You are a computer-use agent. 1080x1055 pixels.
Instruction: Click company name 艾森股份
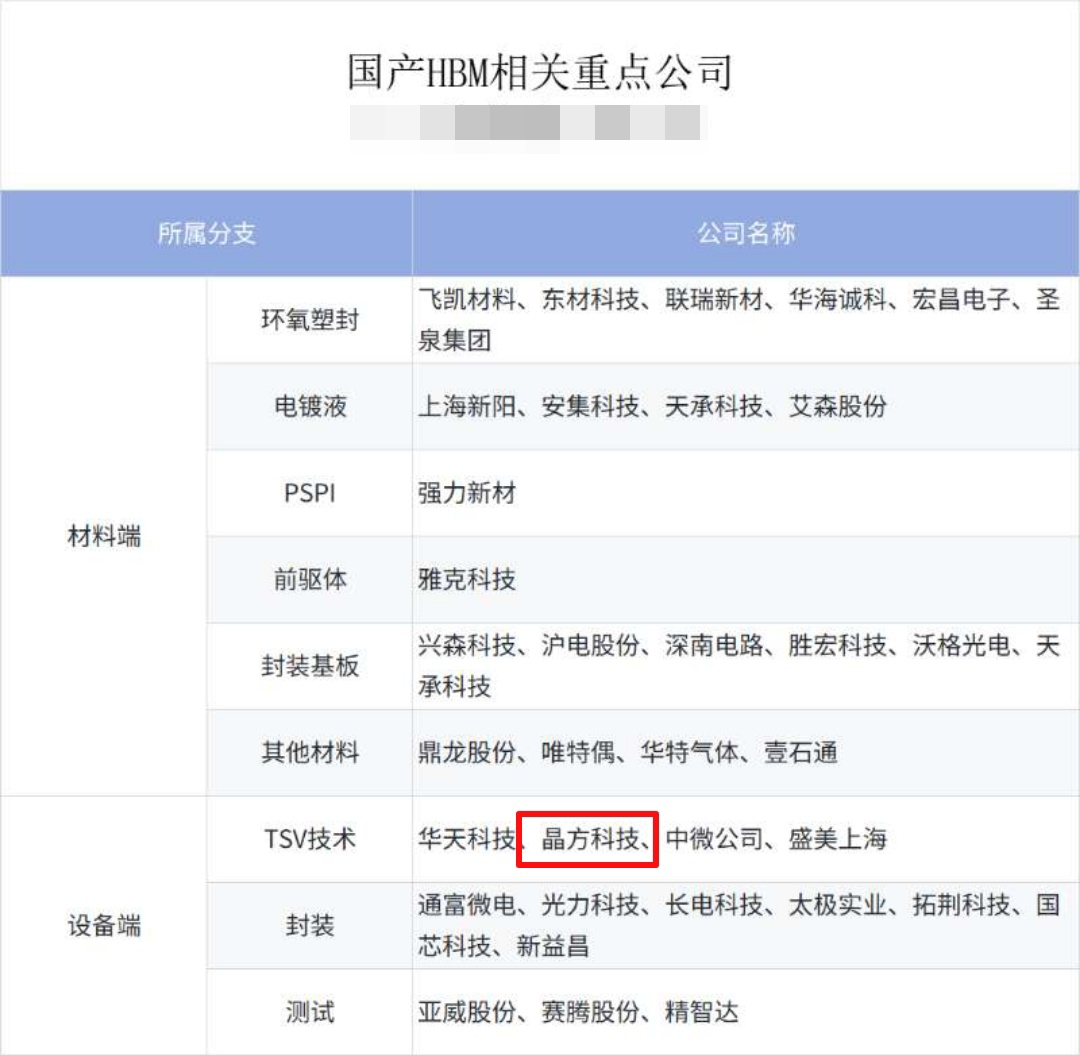(x=838, y=406)
